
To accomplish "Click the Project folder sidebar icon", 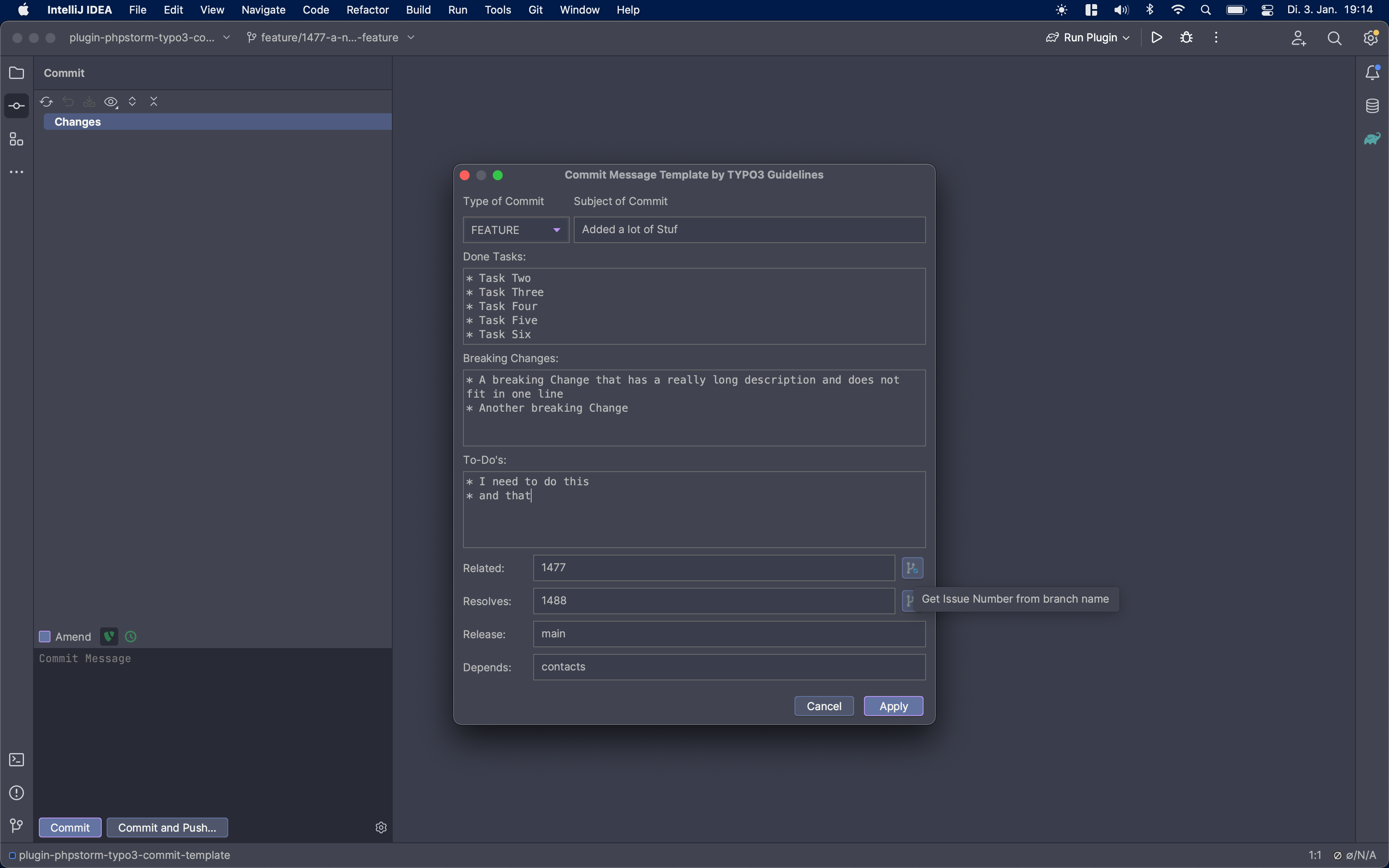I will (17, 73).
